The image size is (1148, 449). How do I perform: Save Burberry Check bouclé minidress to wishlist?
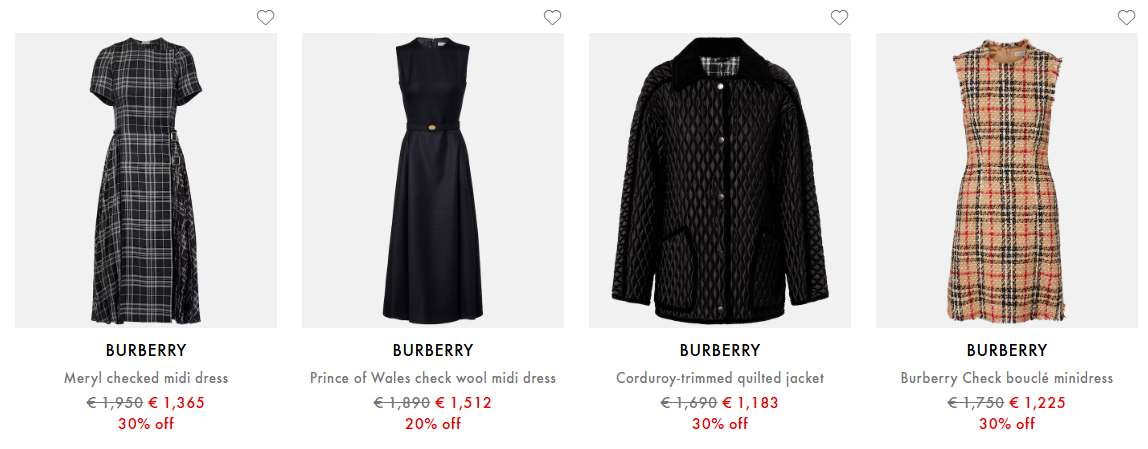click(x=1126, y=17)
